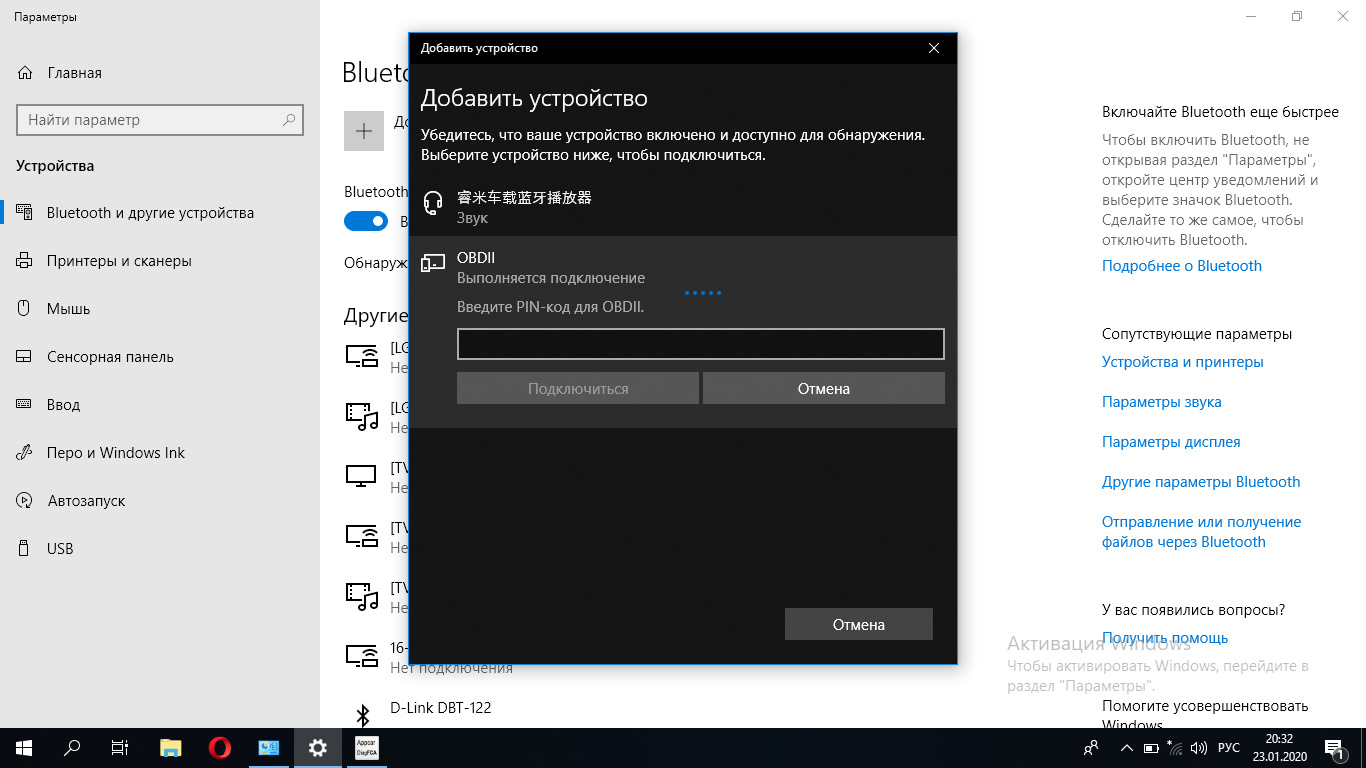Open the Устройства и принтеры link

[x=1183, y=362]
